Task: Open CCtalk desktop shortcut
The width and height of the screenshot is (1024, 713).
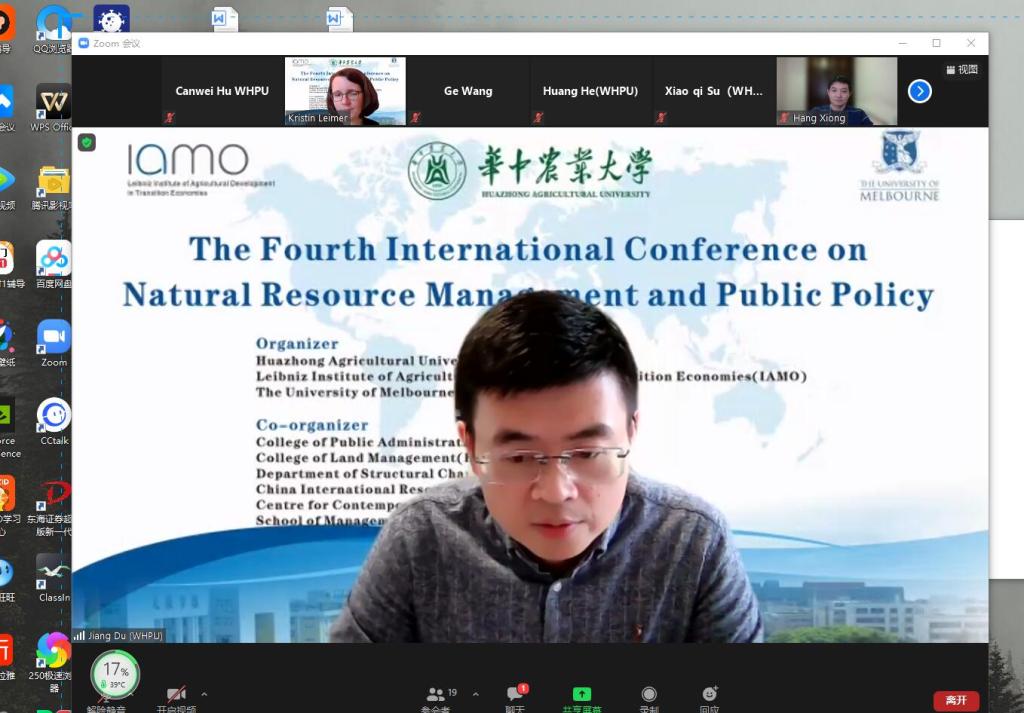Action: point(54,416)
